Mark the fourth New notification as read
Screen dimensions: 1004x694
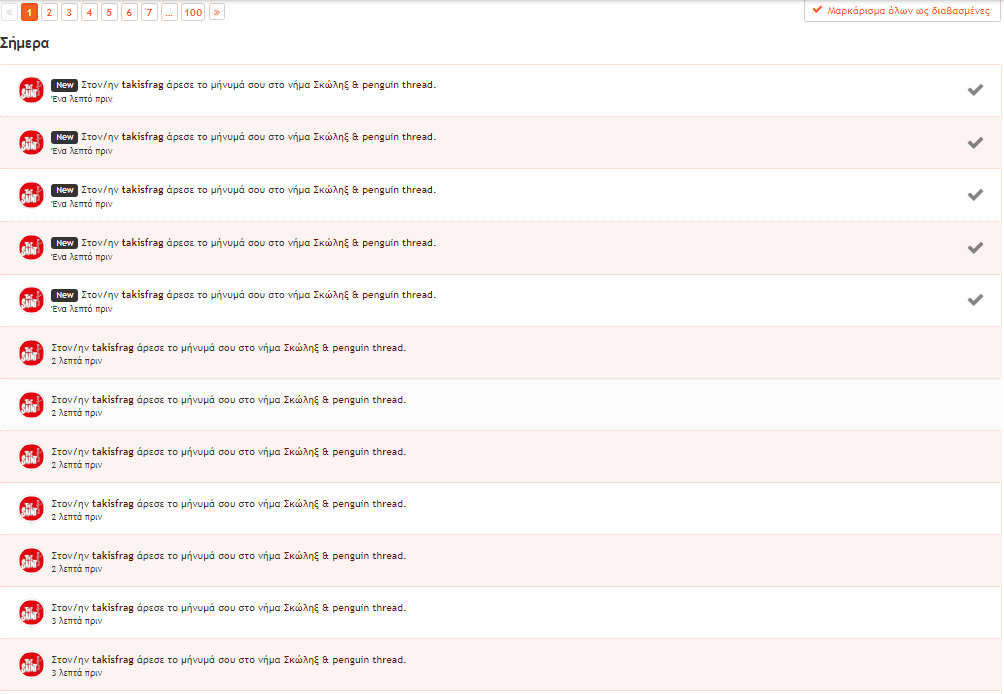point(975,248)
